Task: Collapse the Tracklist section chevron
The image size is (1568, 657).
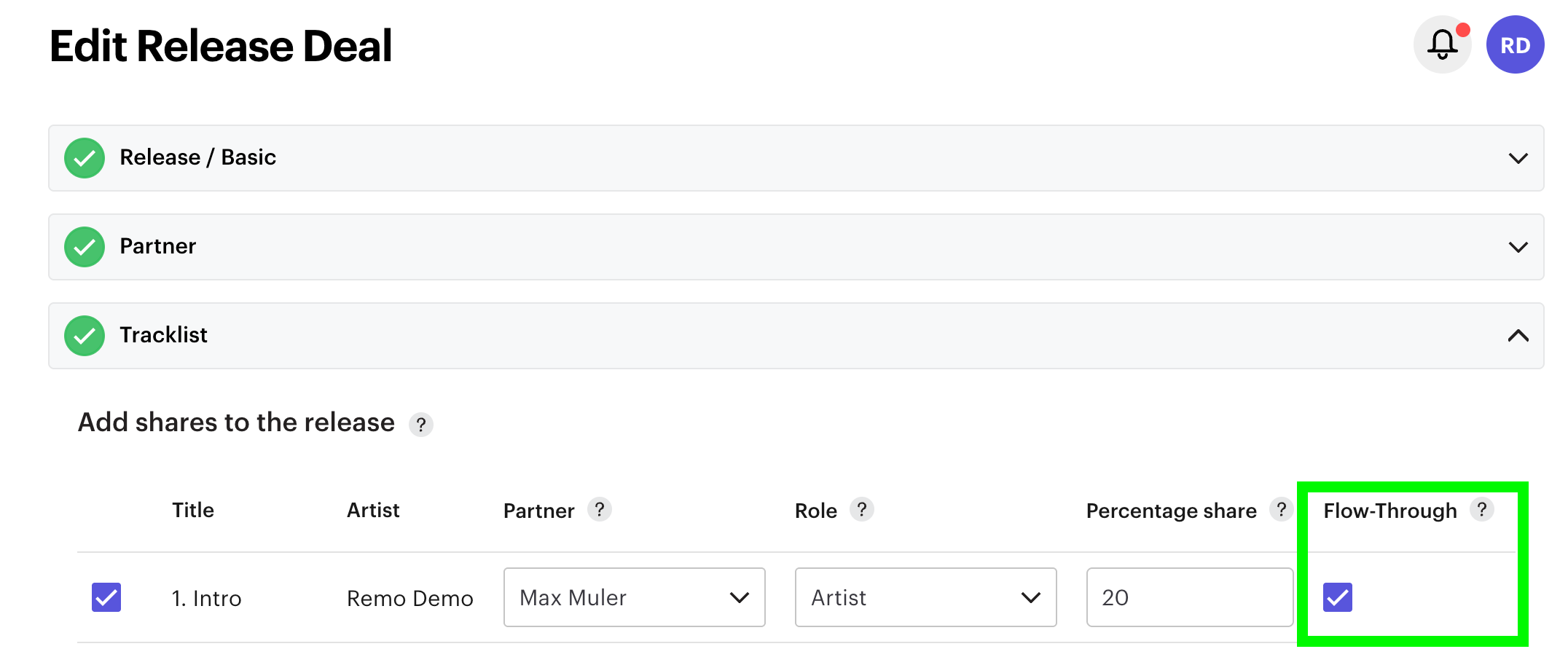Action: 1518,336
